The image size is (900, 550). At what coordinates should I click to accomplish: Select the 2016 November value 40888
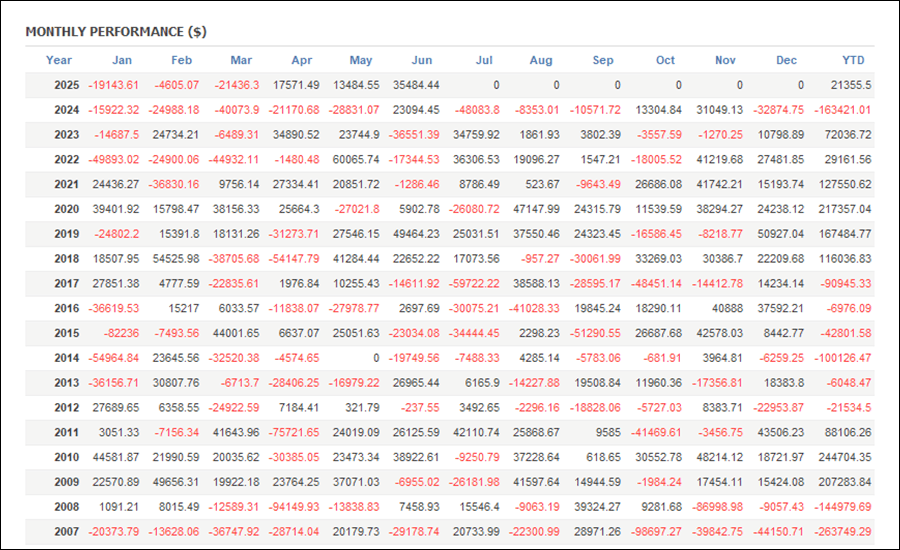coord(727,308)
